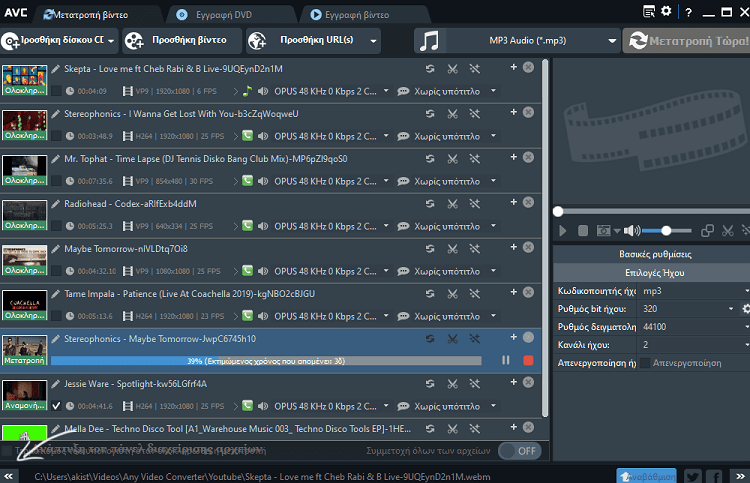Tick the checkbox for Stereophonics I Wanna Get Lost
Image resolution: width=750 pixels, height=483 pixels.
pyautogui.click(x=56, y=136)
